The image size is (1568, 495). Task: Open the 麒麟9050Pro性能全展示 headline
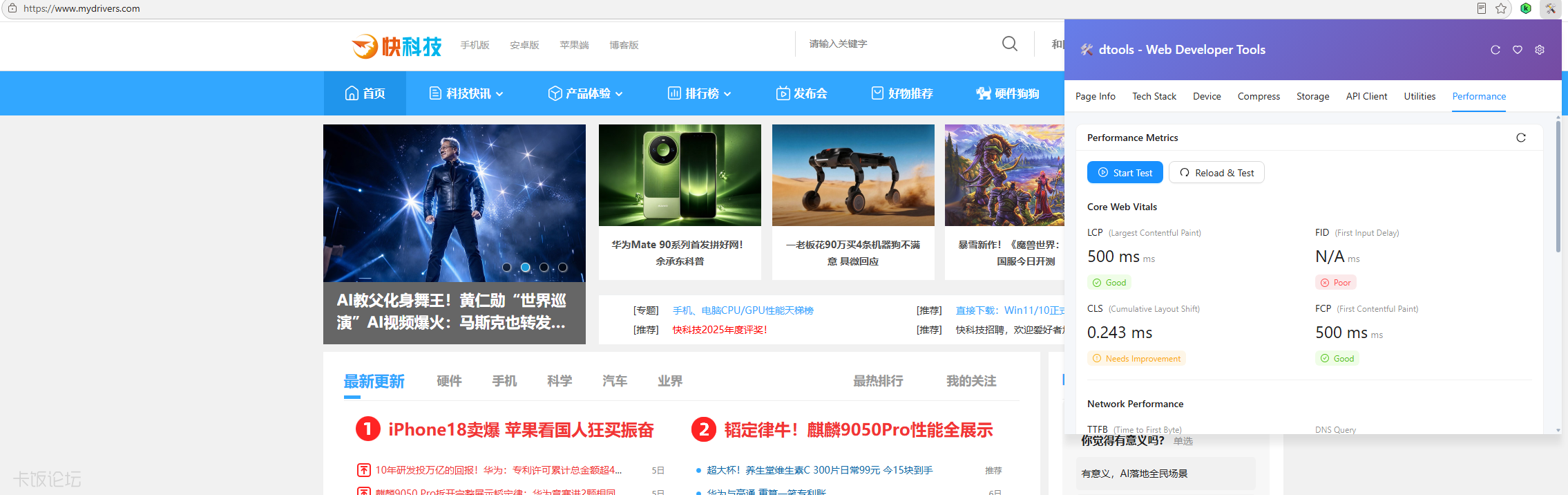pyautogui.click(x=859, y=430)
